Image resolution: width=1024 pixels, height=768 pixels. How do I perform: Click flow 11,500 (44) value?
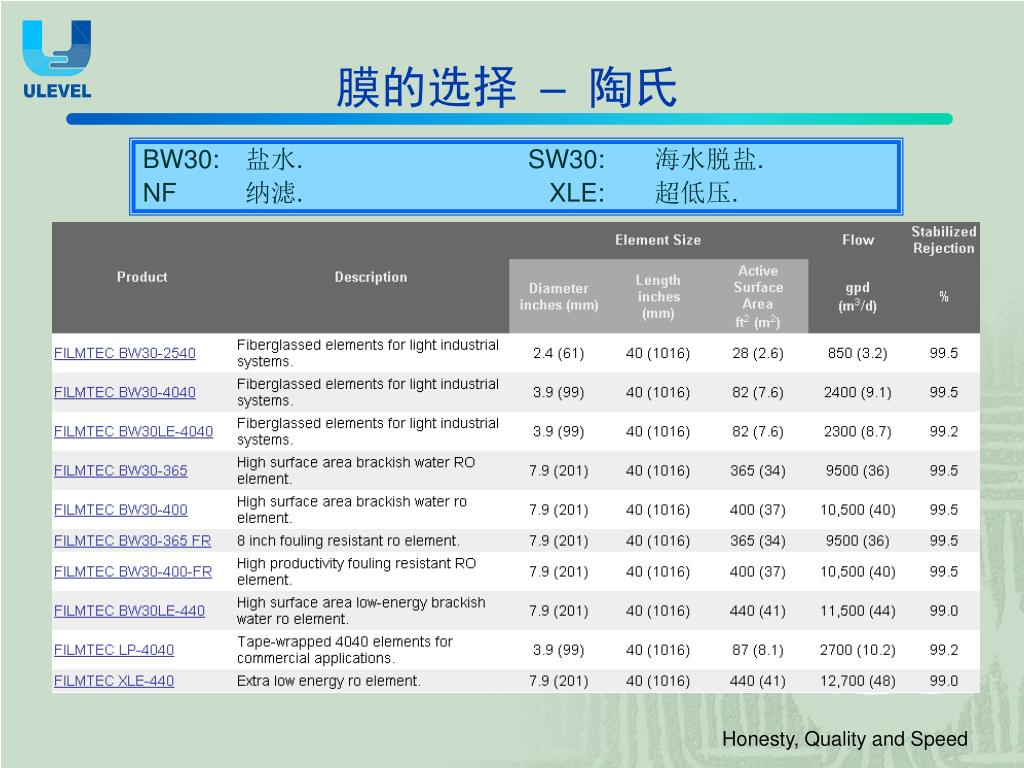coord(857,611)
